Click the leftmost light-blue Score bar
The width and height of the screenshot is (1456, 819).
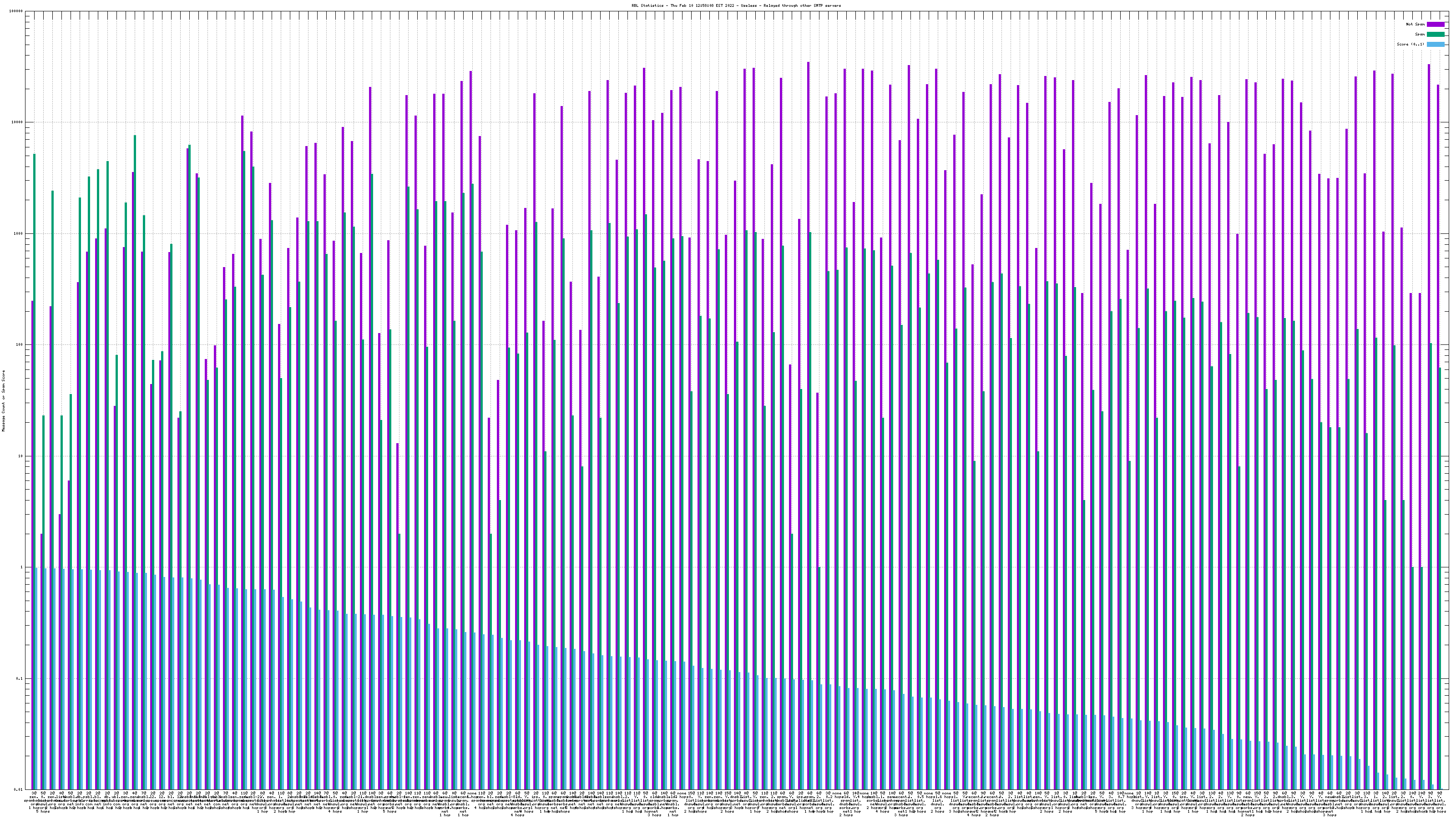[x=37, y=678]
